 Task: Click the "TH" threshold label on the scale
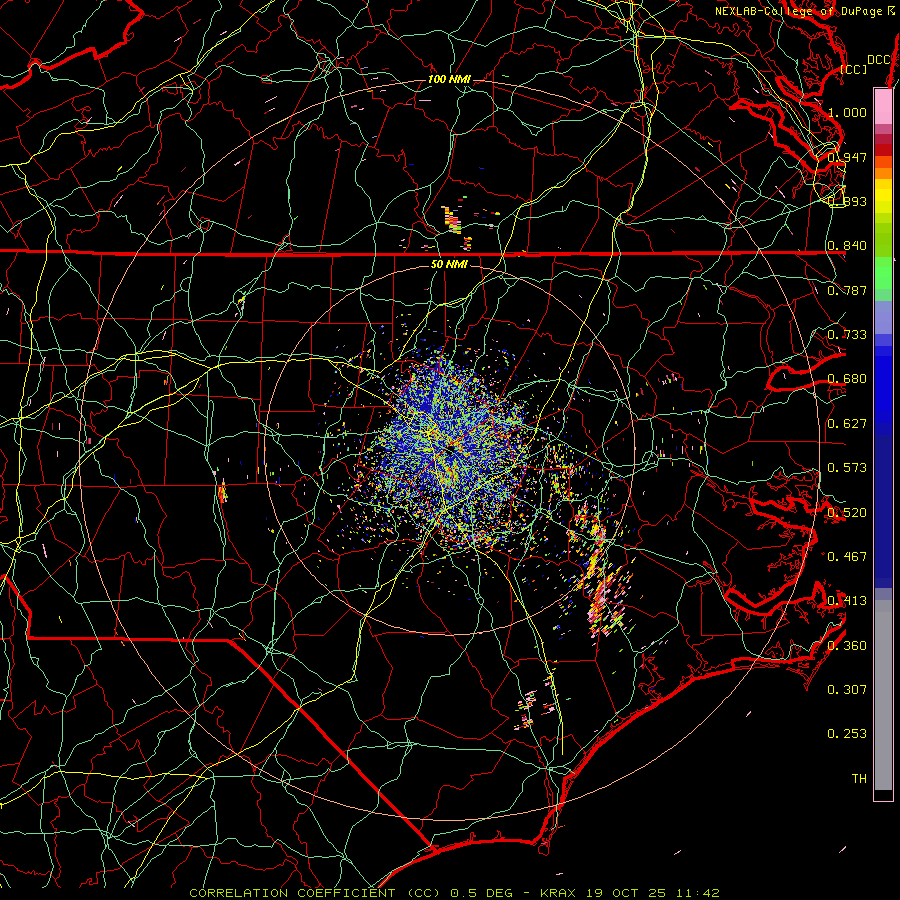click(859, 779)
